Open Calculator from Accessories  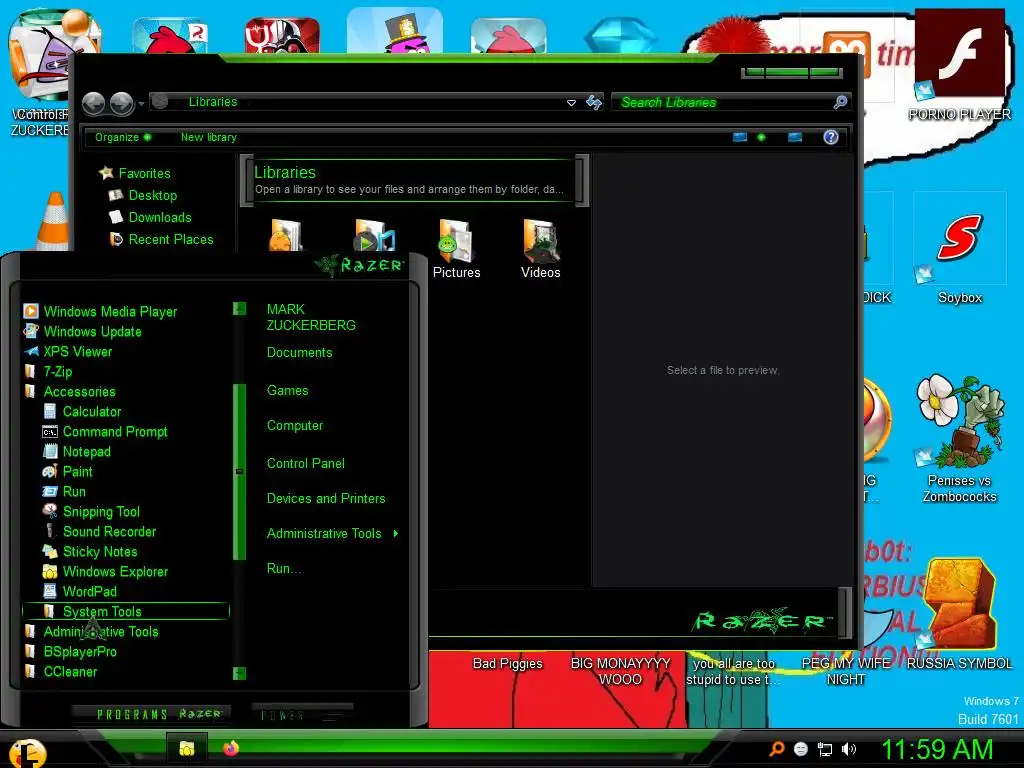point(82,411)
